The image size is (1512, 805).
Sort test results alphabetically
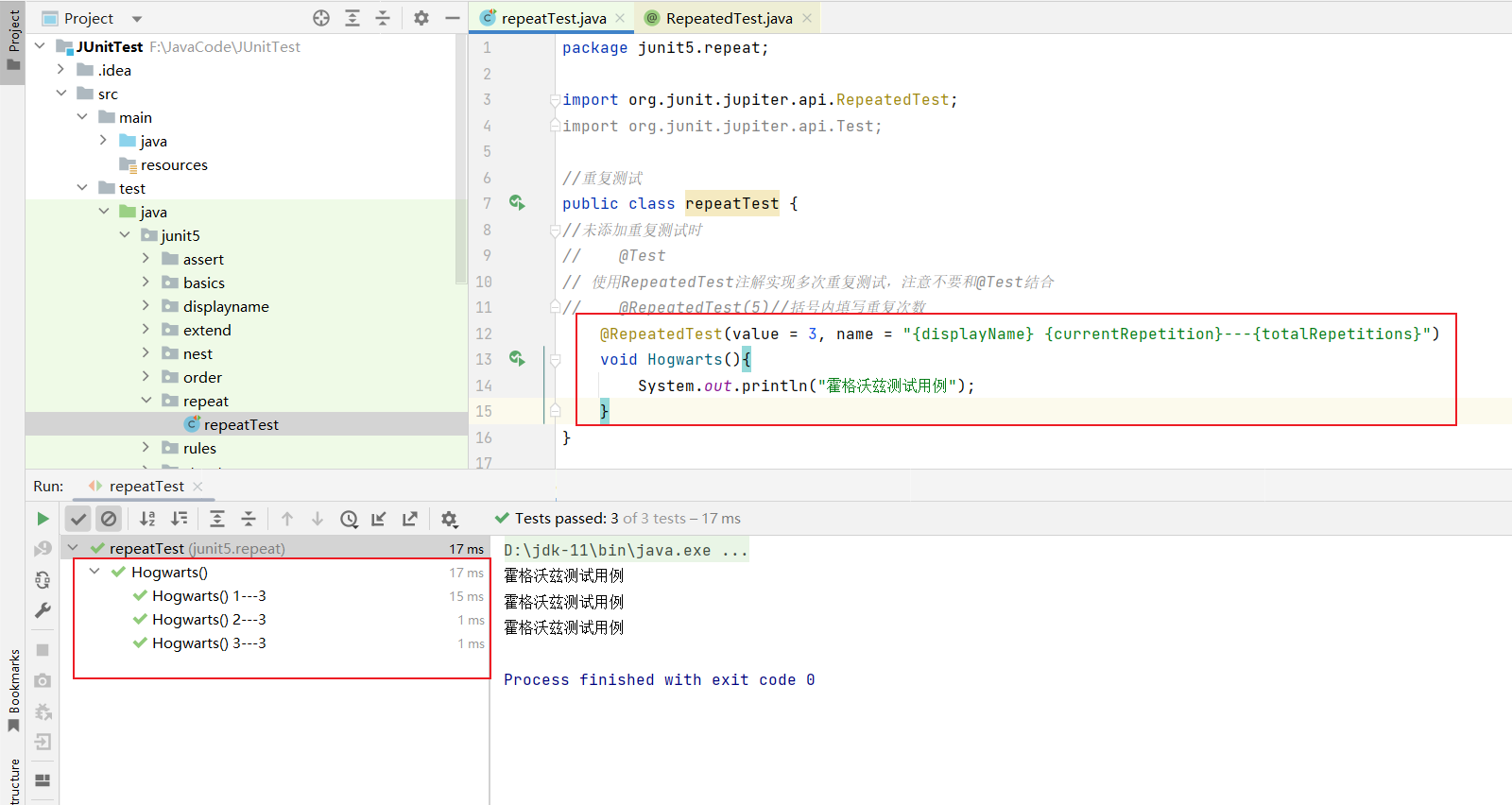click(147, 519)
